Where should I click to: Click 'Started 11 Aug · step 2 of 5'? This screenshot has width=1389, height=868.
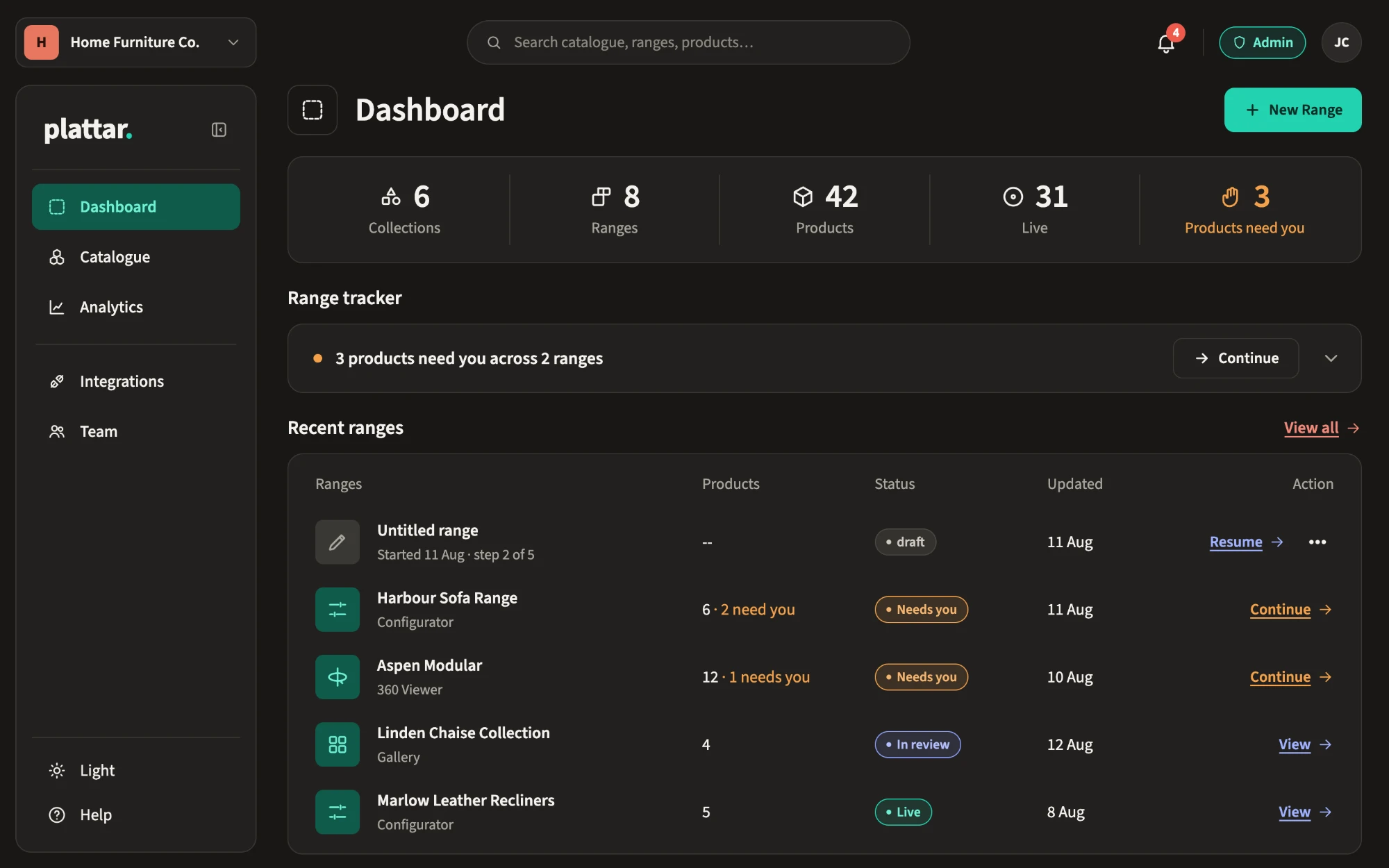tap(456, 555)
